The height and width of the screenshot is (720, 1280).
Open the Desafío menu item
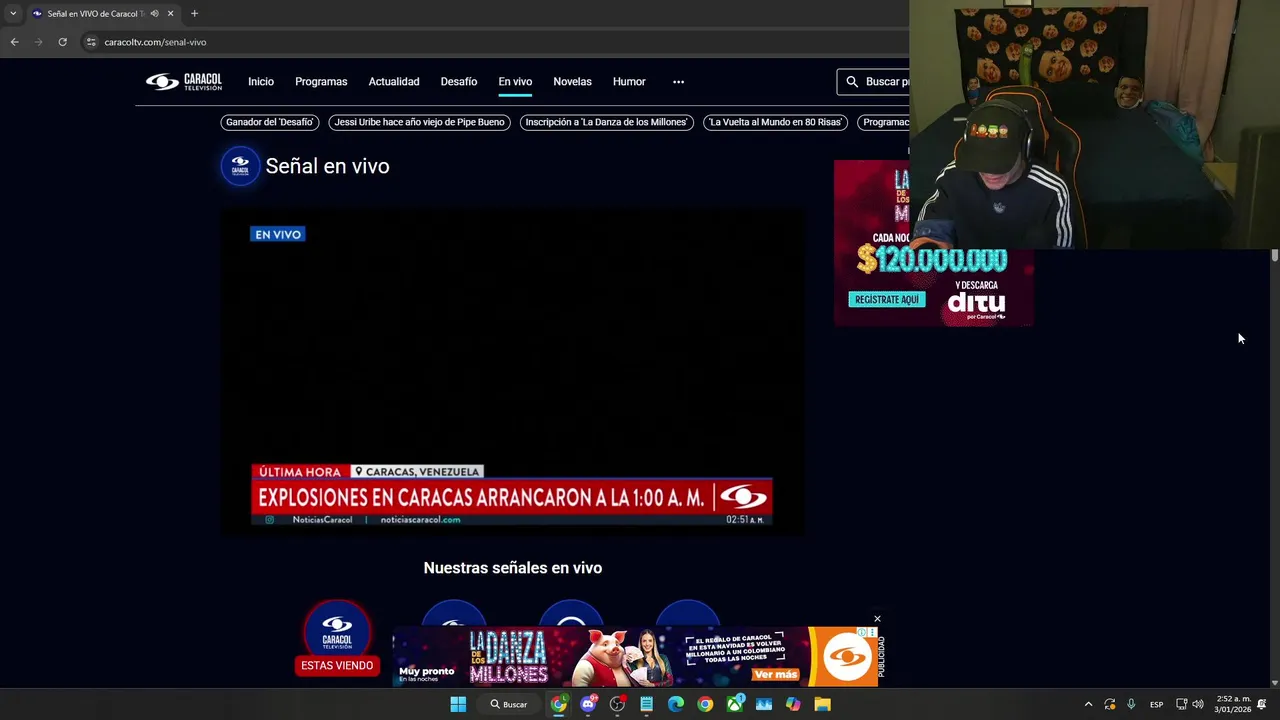459,82
